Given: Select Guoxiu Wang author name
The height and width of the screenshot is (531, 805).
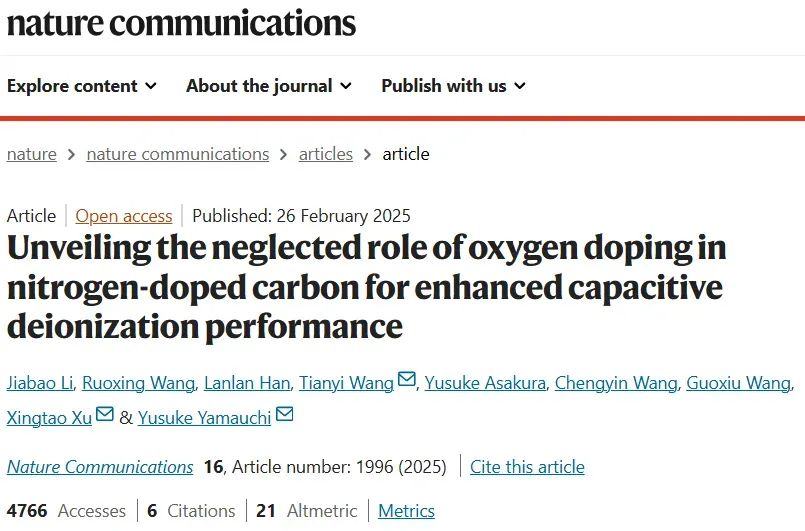Looking at the screenshot, I should pos(739,383).
